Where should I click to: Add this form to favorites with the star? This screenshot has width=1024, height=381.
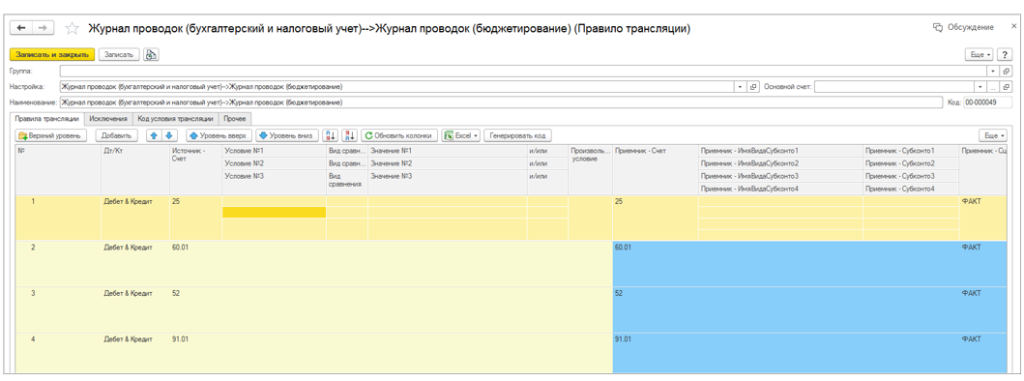pos(73,28)
